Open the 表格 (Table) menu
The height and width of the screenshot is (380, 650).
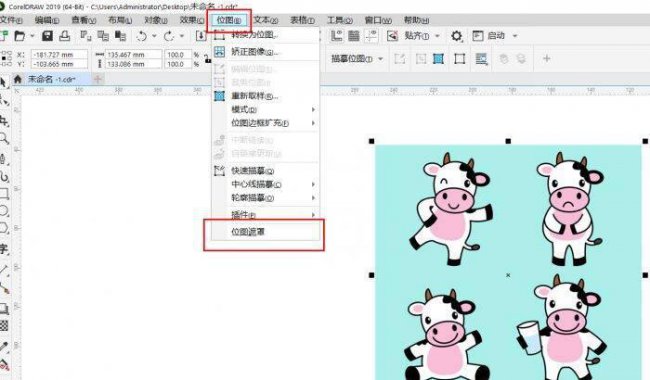click(x=302, y=20)
